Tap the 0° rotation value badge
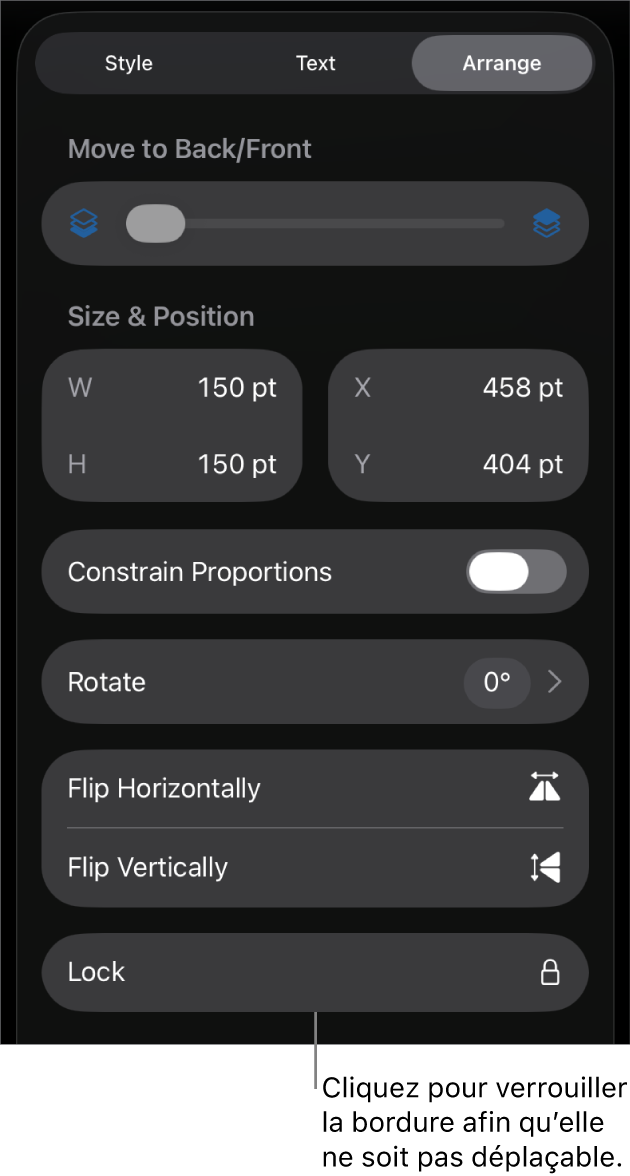The width and height of the screenshot is (630, 1176). [x=497, y=682]
